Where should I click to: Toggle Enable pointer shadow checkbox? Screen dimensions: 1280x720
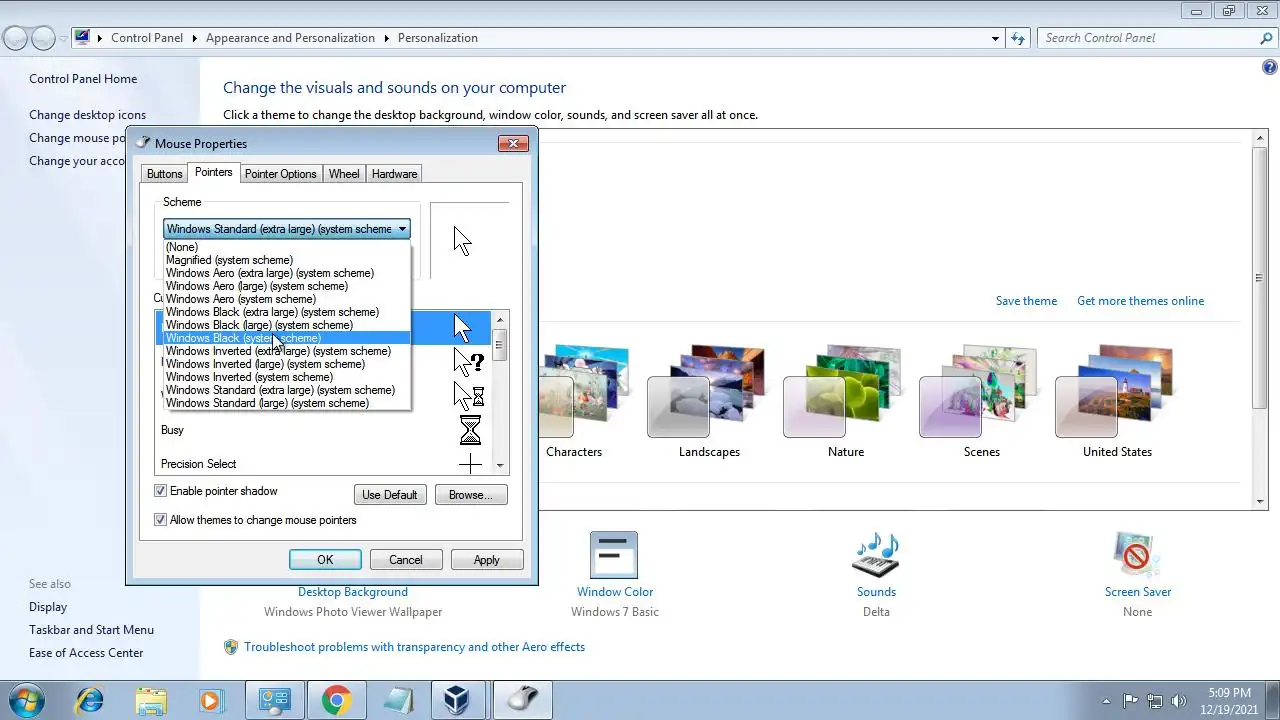click(x=160, y=491)
